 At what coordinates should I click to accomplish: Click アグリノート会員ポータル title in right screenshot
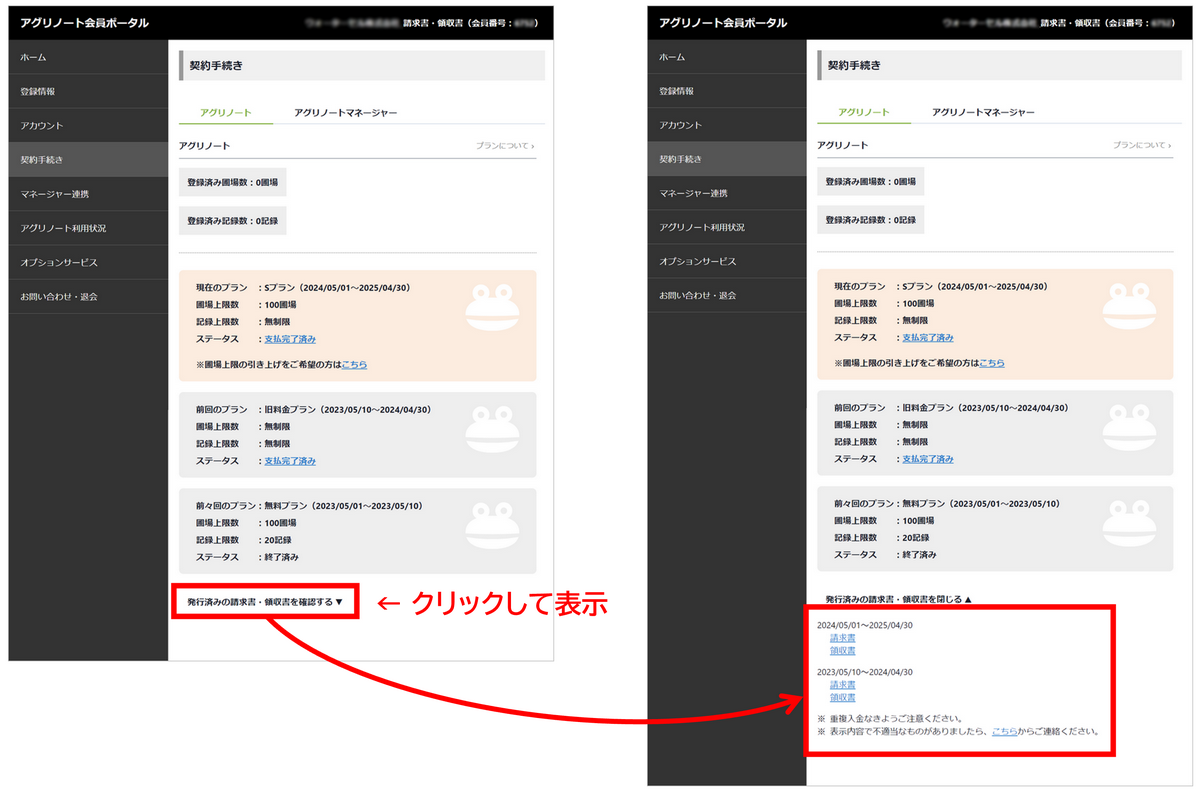[x=723, y=22]
